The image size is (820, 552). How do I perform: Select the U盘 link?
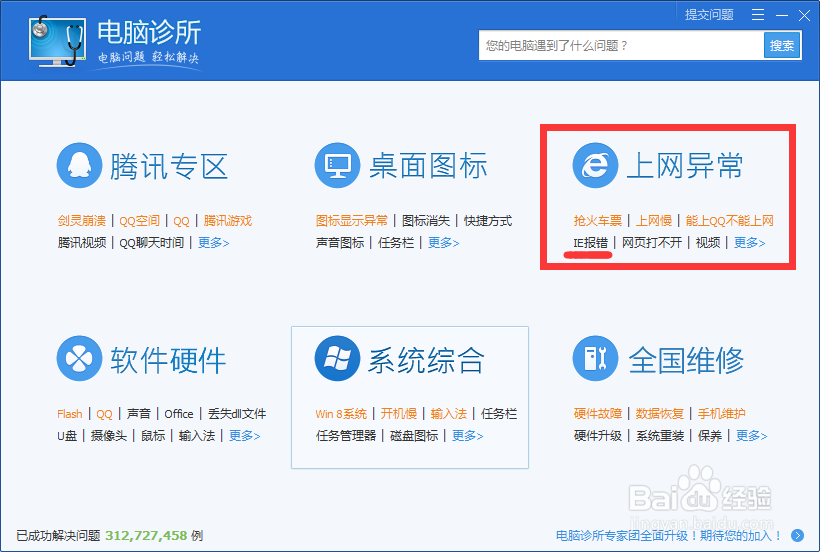click(x=67, y=435)
